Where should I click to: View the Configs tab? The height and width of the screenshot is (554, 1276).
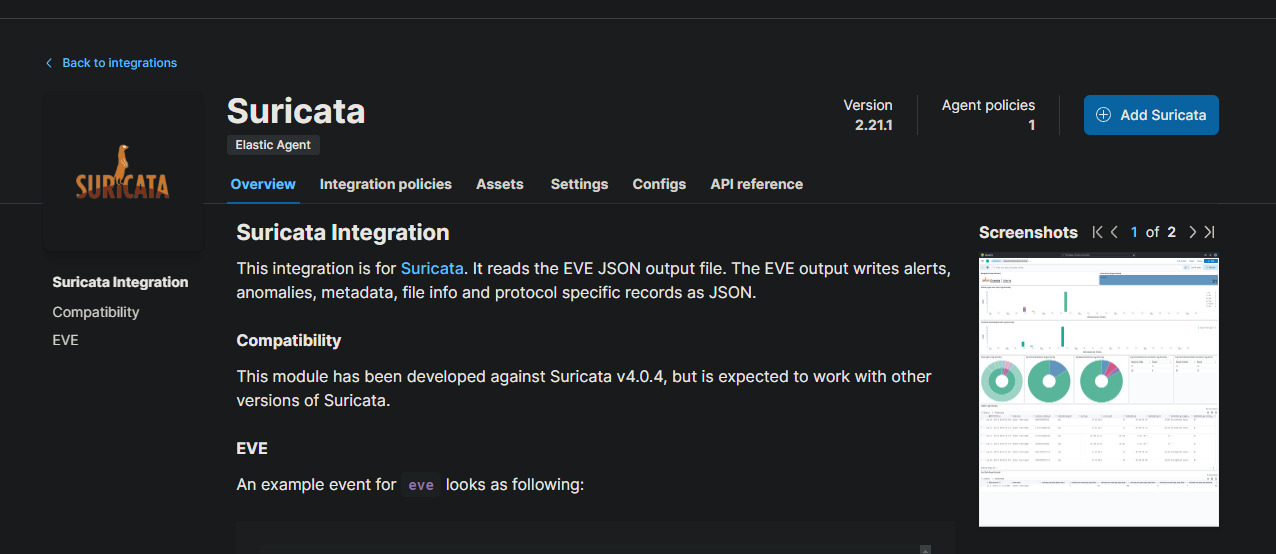click(x=659, y=184)
